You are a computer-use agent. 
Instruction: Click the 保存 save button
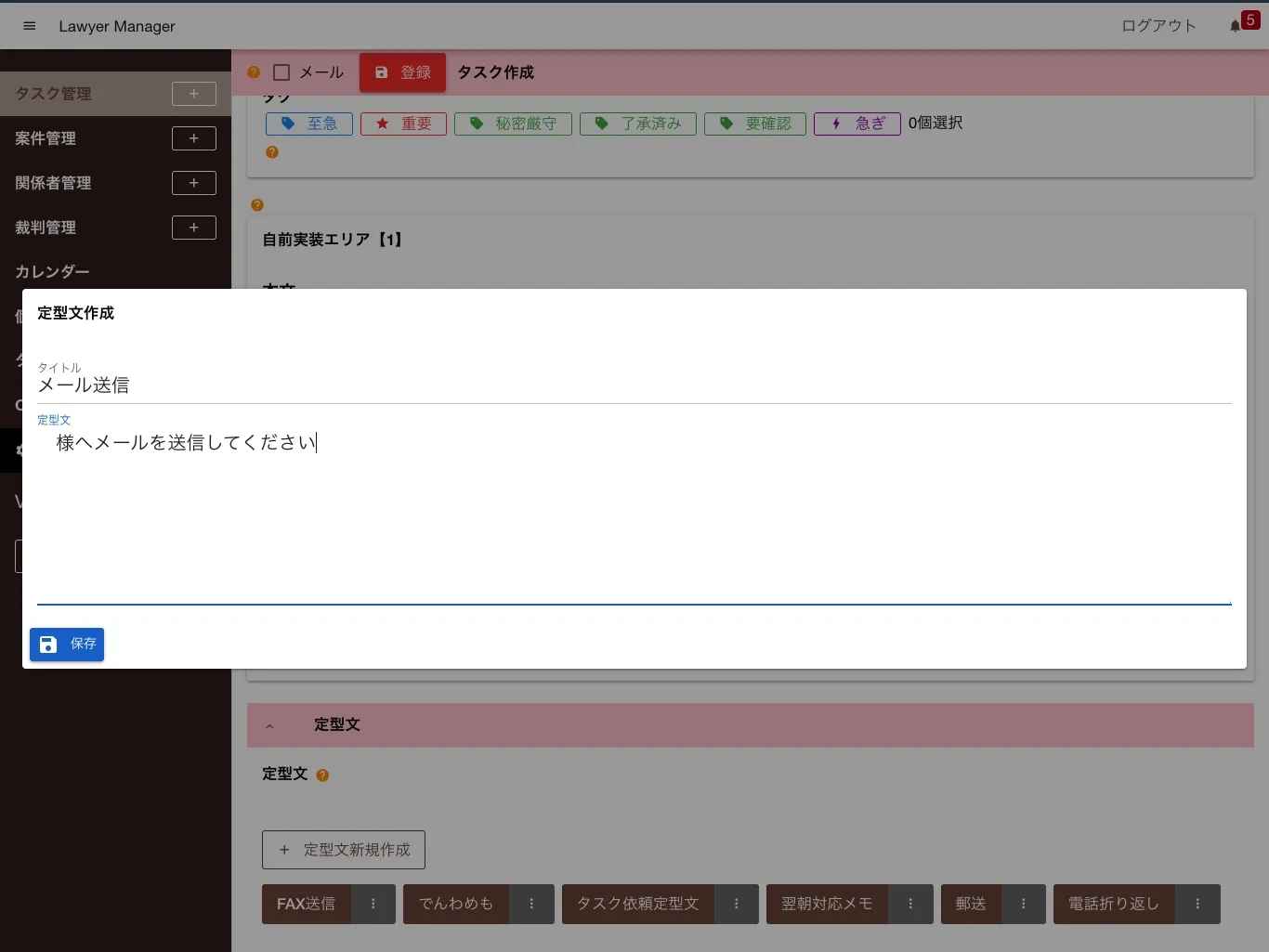coord(67,645)
